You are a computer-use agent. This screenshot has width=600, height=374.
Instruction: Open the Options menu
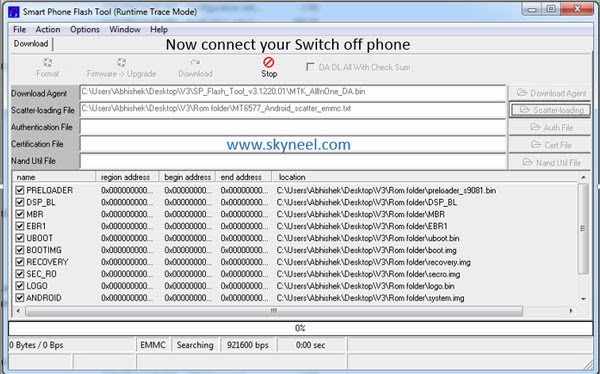pos(85,29)
